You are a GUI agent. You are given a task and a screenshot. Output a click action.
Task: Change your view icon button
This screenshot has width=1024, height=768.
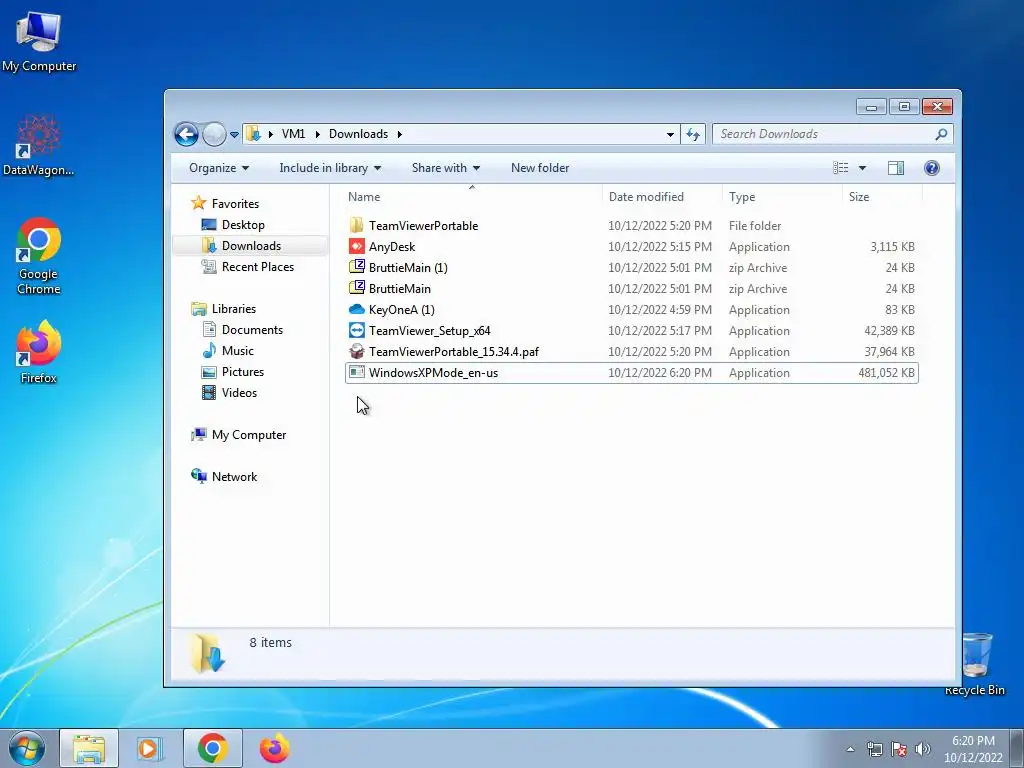pos(841,168)
